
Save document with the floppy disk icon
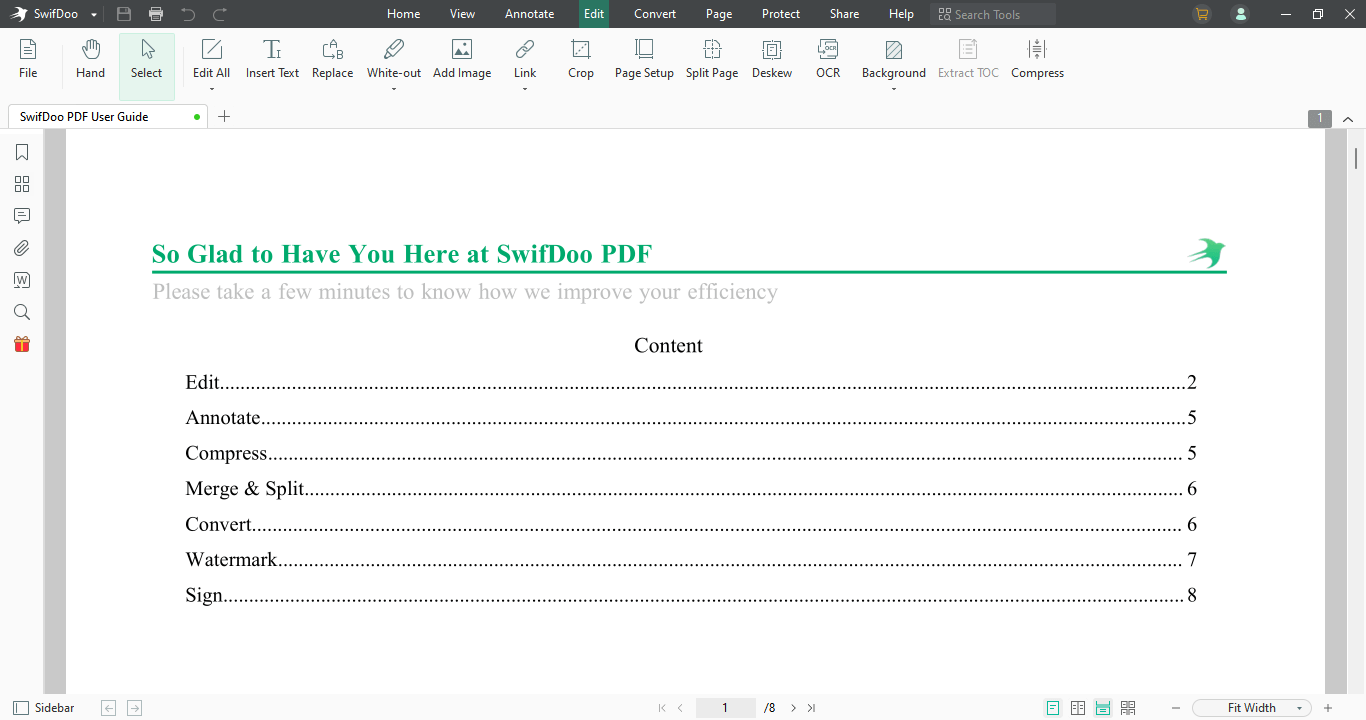pos(124,14)
